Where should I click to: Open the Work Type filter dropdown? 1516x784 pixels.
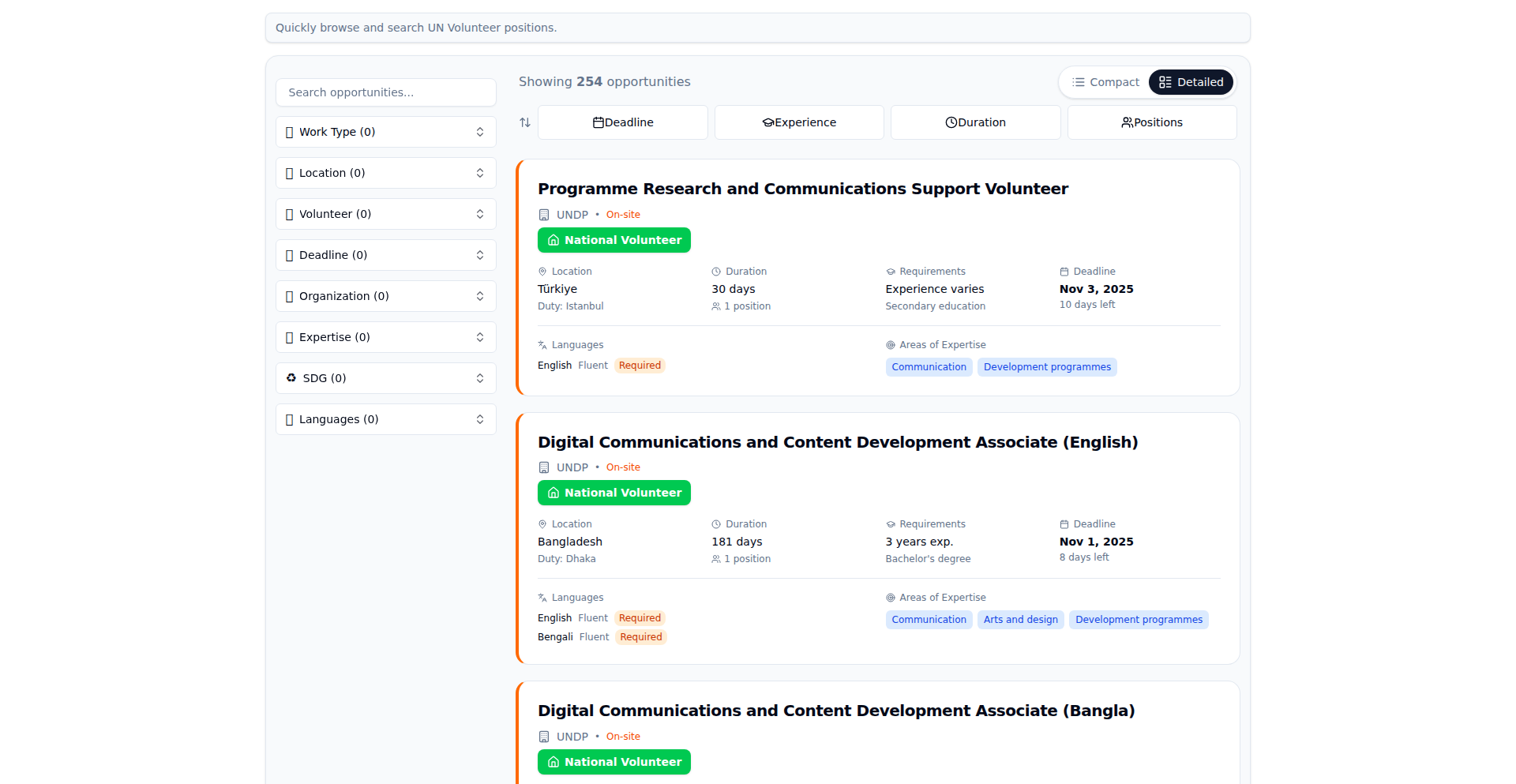tap(386, 132)
